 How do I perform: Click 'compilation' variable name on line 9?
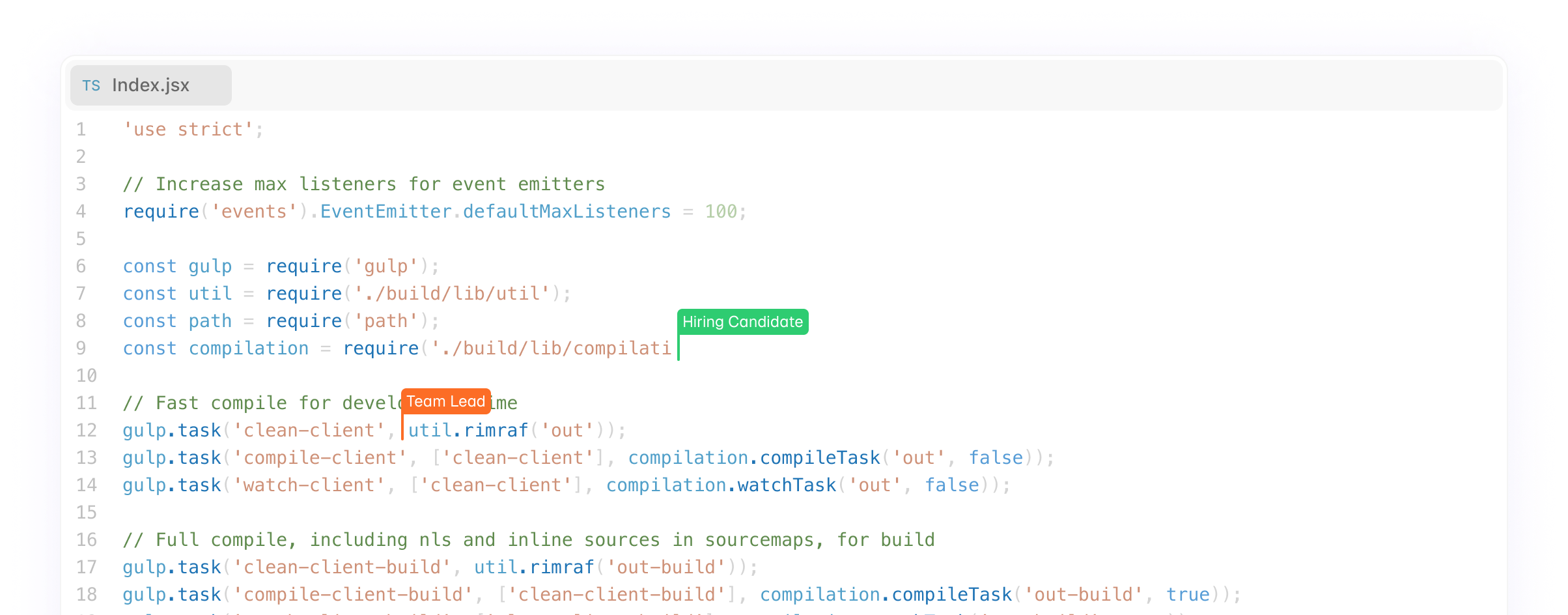(248, 349)
